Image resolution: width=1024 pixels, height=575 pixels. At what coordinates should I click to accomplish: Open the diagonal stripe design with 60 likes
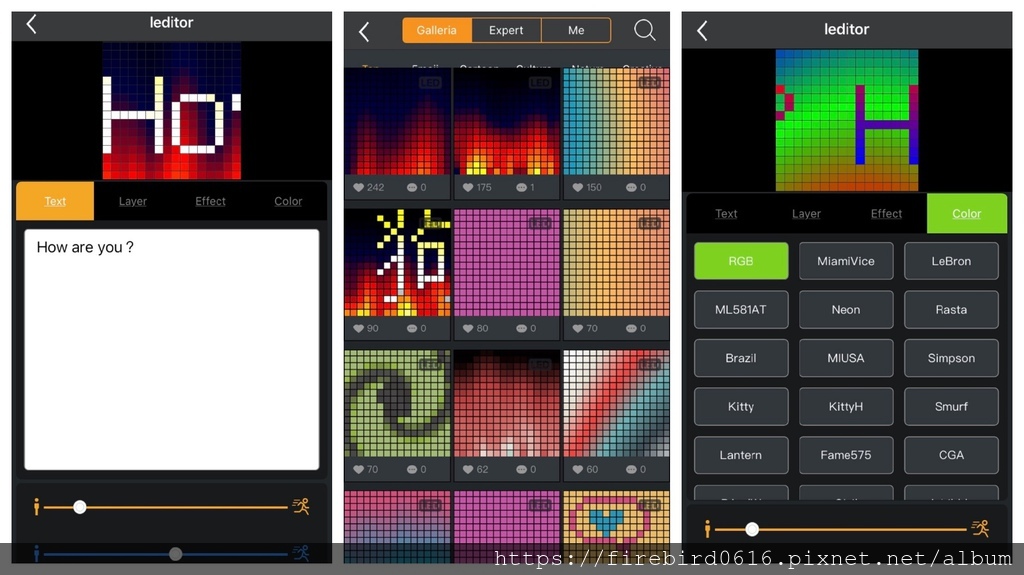616,403
